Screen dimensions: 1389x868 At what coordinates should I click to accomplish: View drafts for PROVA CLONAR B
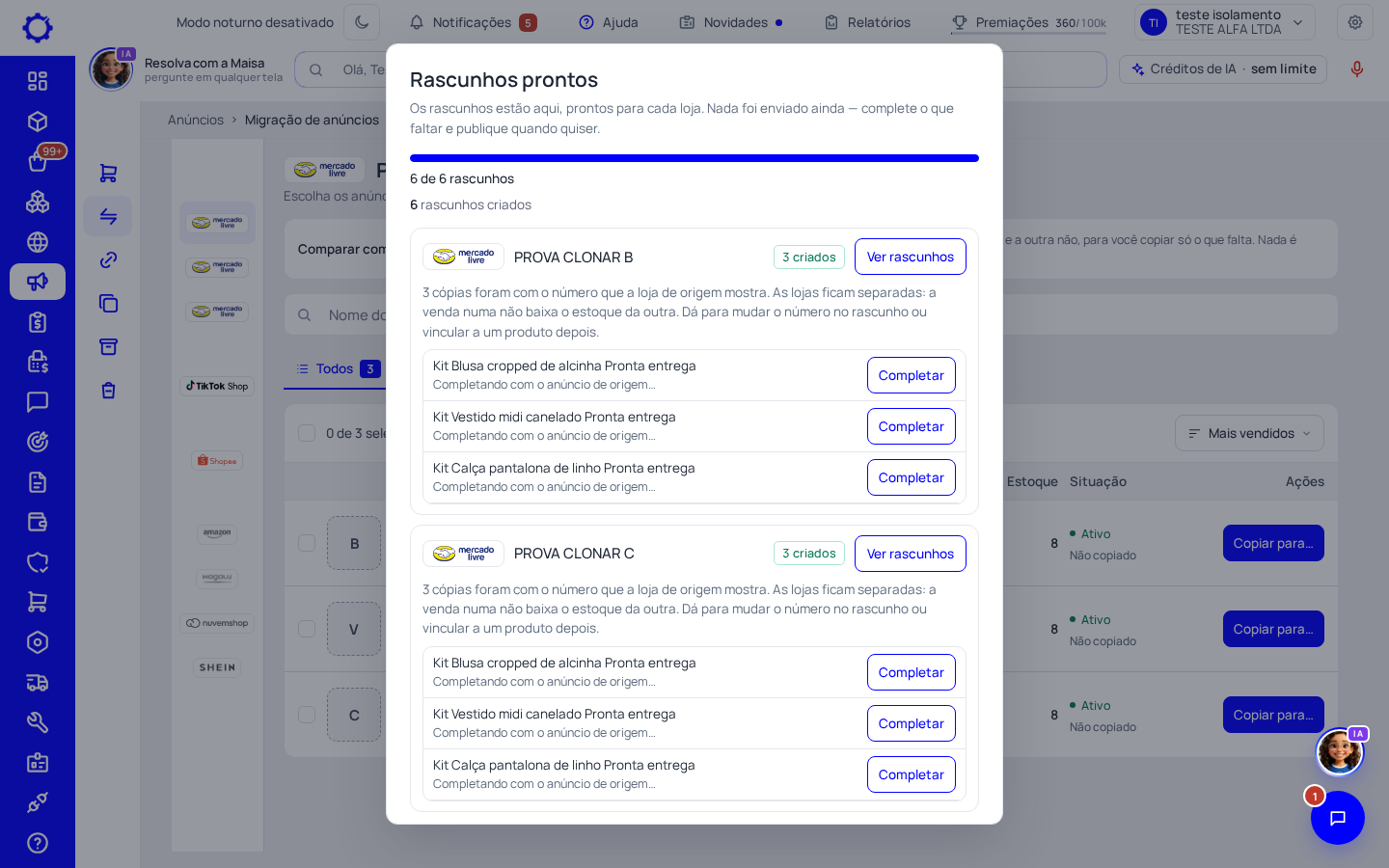pyautogui.click(x=911, y=257)
